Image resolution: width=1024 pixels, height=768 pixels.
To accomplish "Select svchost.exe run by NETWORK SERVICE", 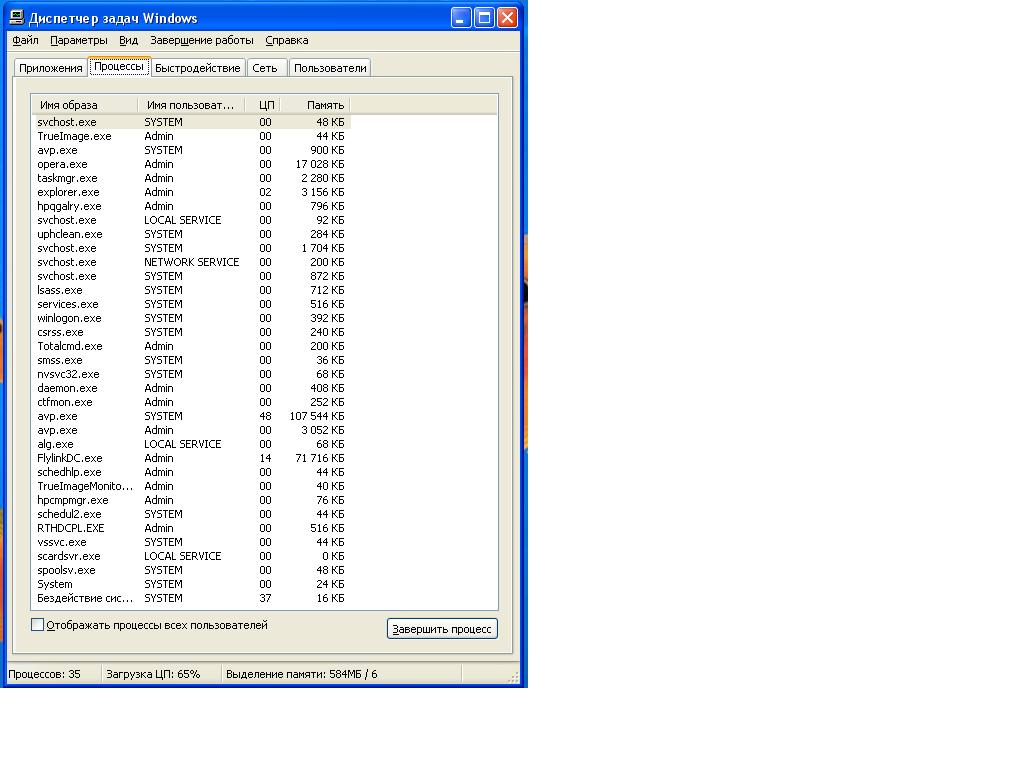I will tap(191, 263).
